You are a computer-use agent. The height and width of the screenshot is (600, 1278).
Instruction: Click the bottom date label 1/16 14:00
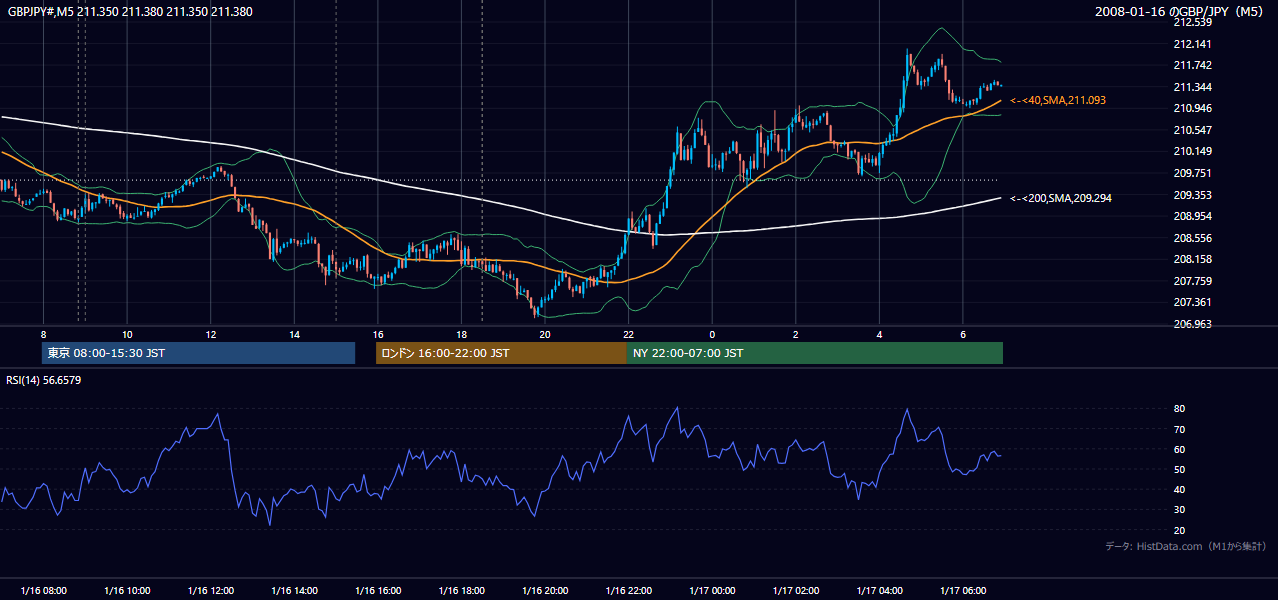(x=294, y=591)
